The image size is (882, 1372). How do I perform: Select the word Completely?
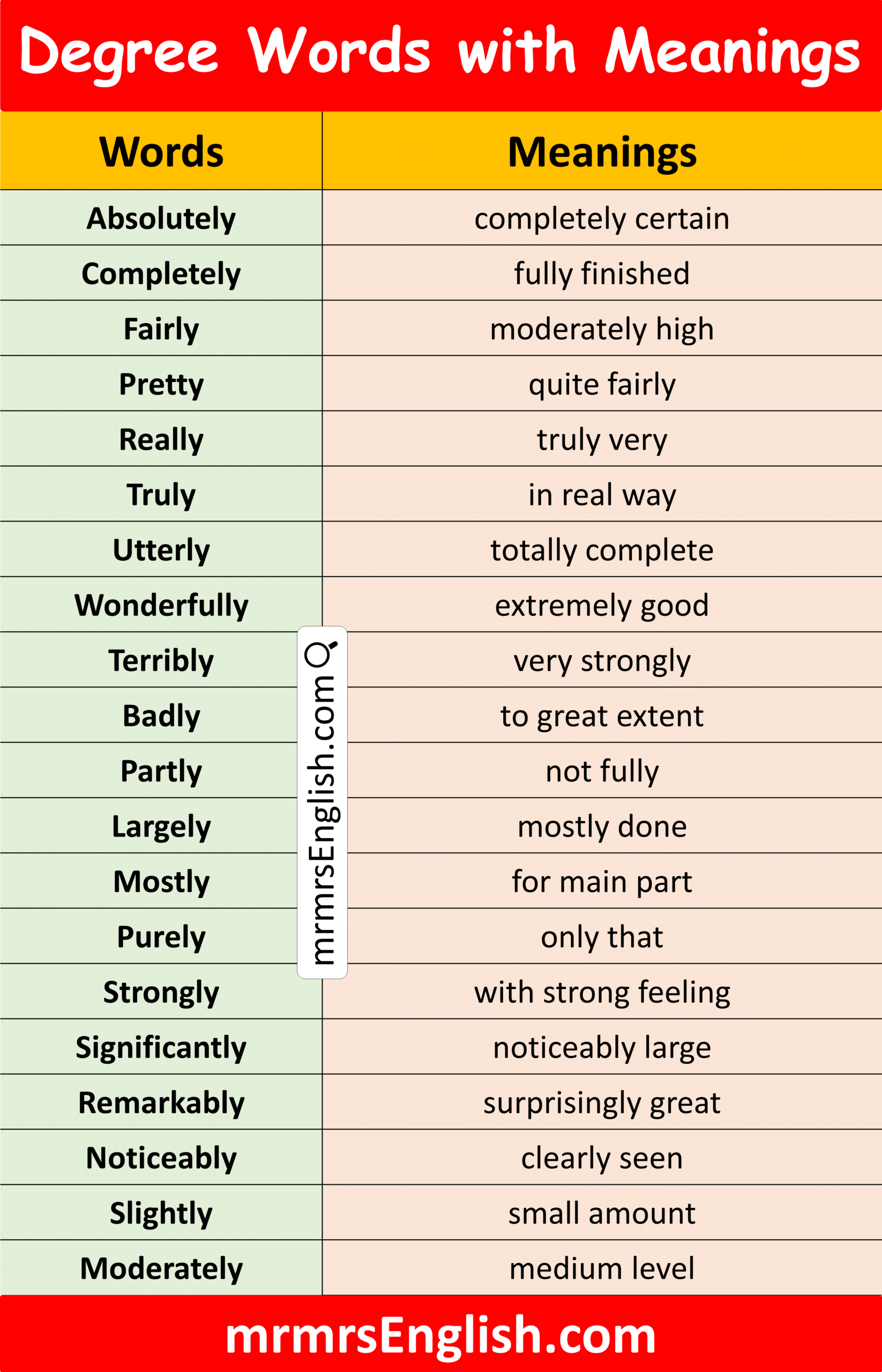click(161, 274)
